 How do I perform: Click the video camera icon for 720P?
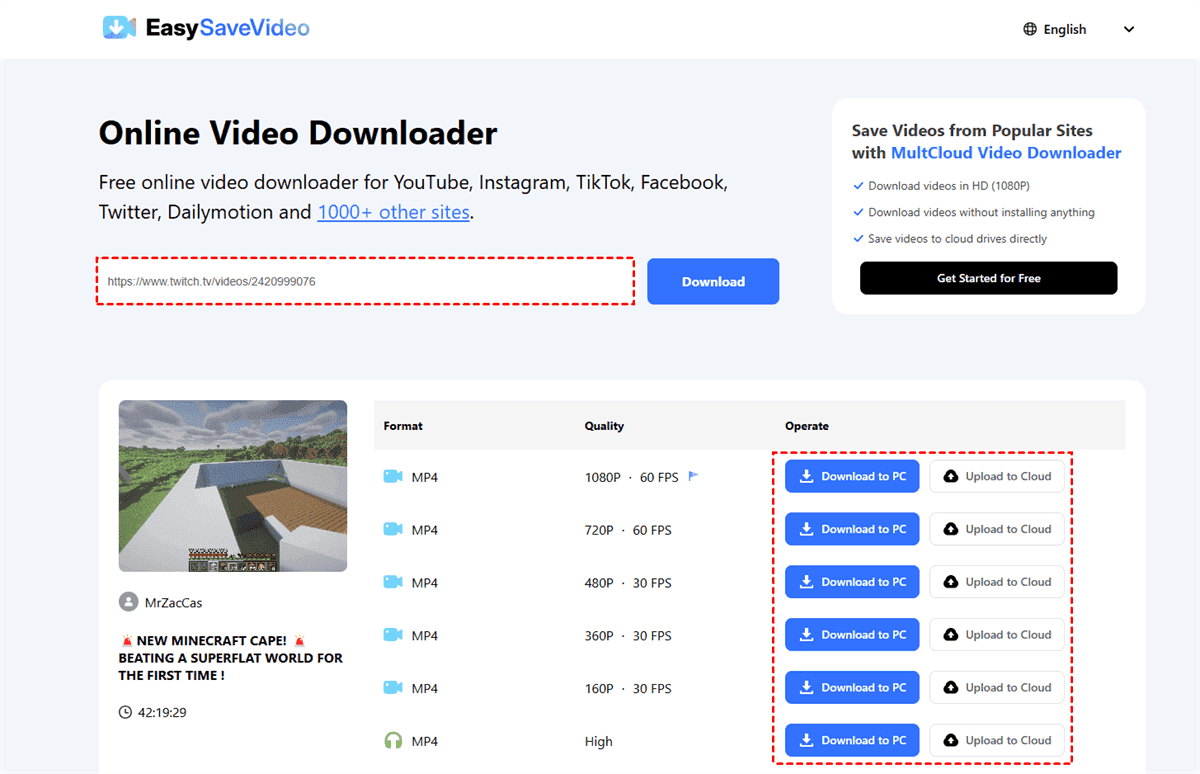(x=393, y=530)
